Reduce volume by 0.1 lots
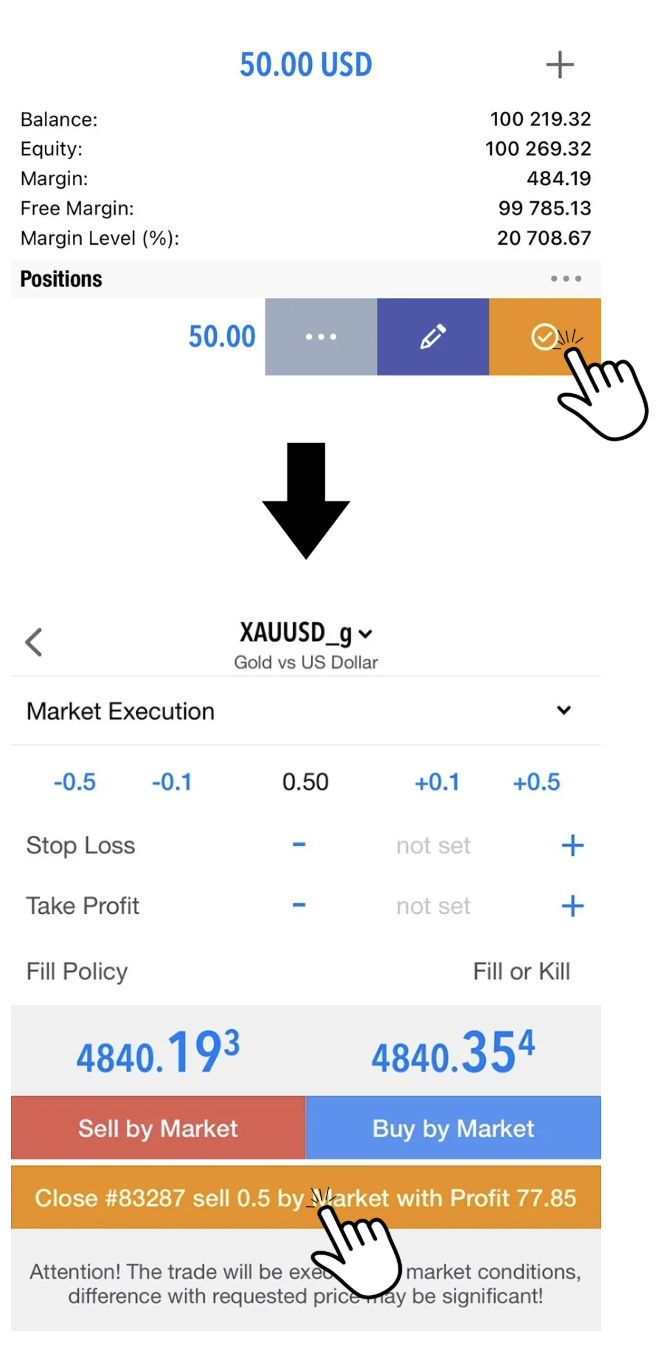This screenshot has height=1350, width=656. [171, 782]
